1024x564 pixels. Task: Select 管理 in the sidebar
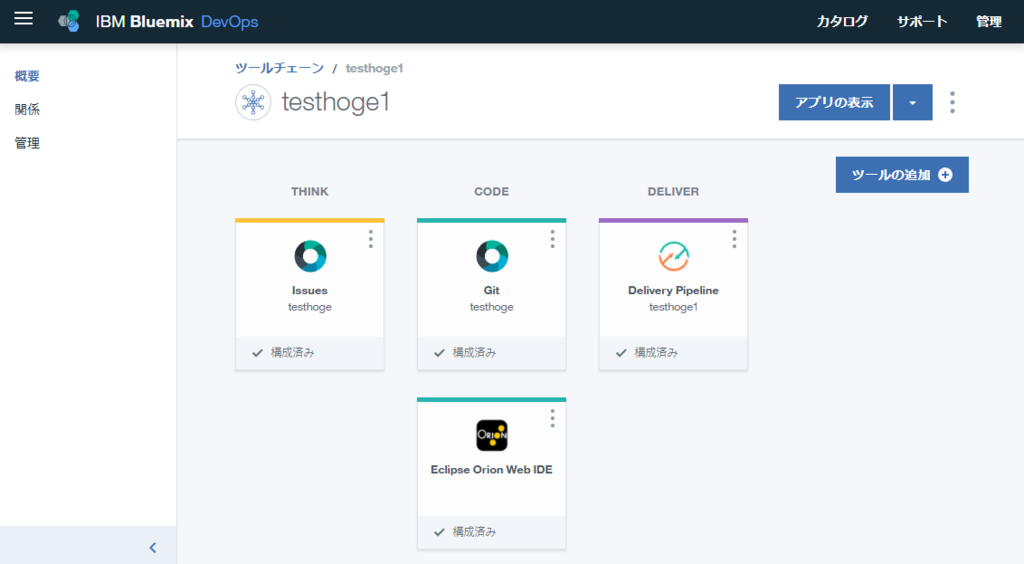point(27,143)
